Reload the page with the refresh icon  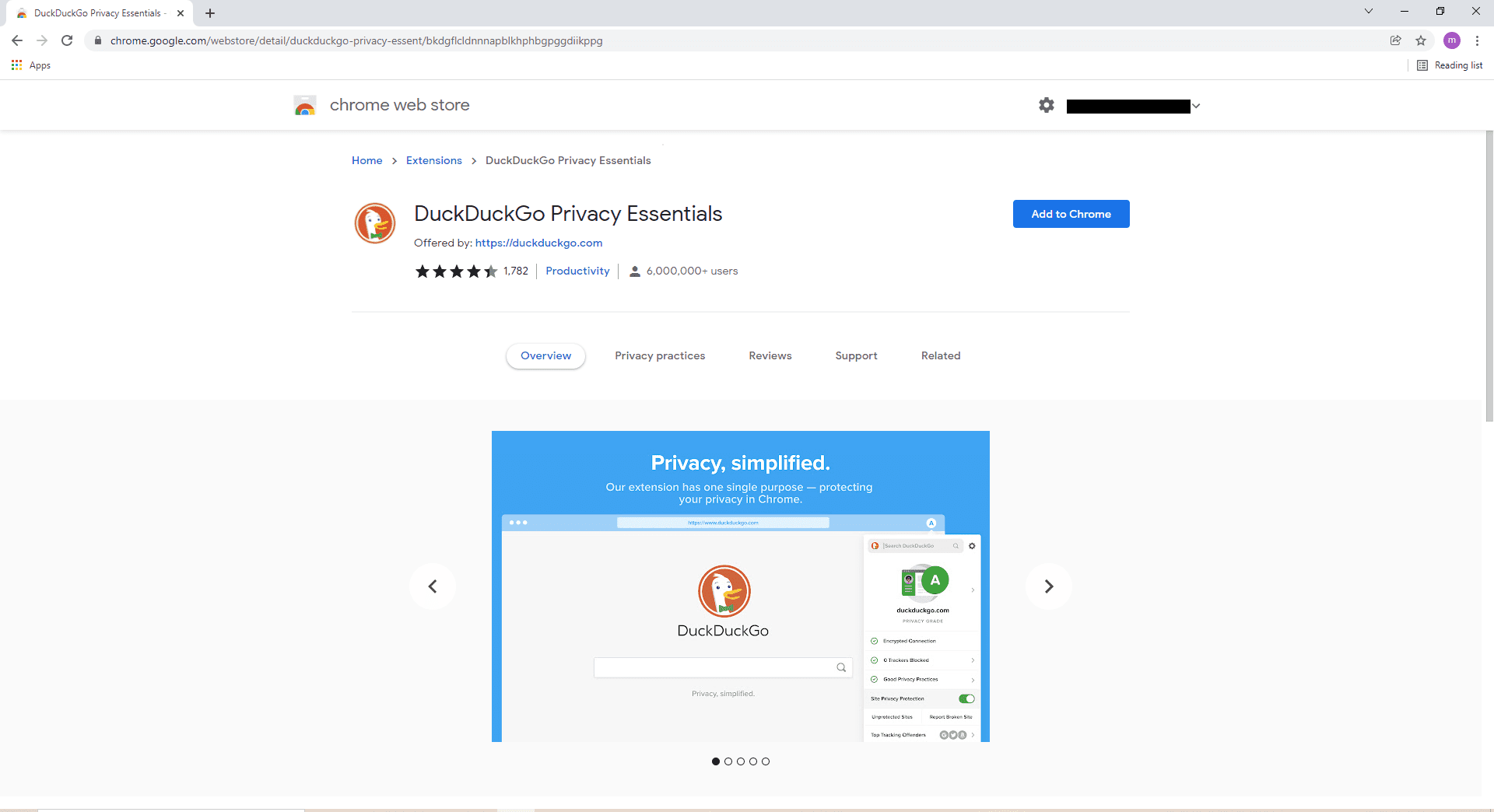pos(67,40)
